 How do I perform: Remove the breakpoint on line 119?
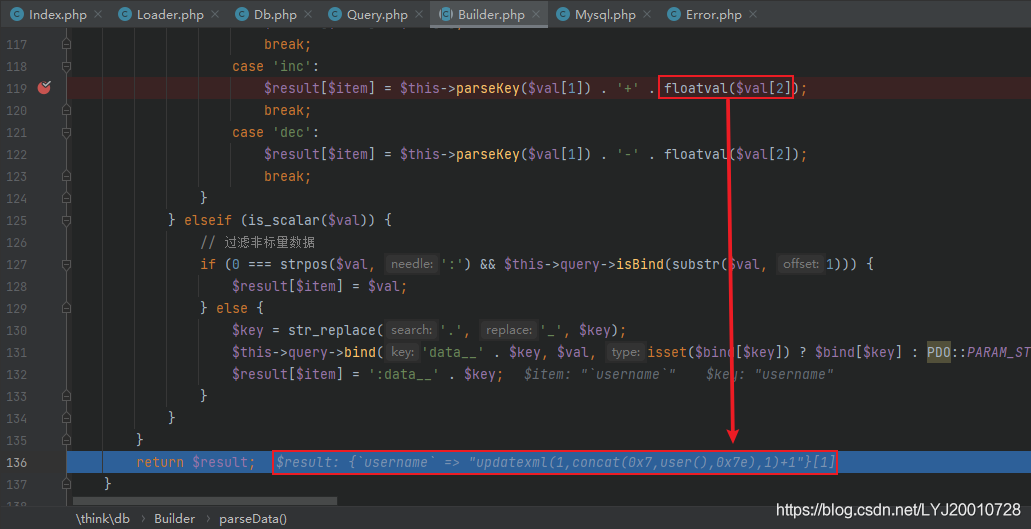click(x=44, y=87)
